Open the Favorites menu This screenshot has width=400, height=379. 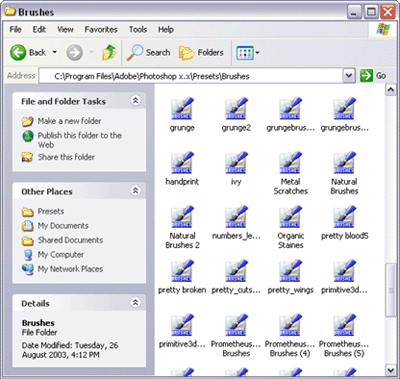tap(101, 30)
